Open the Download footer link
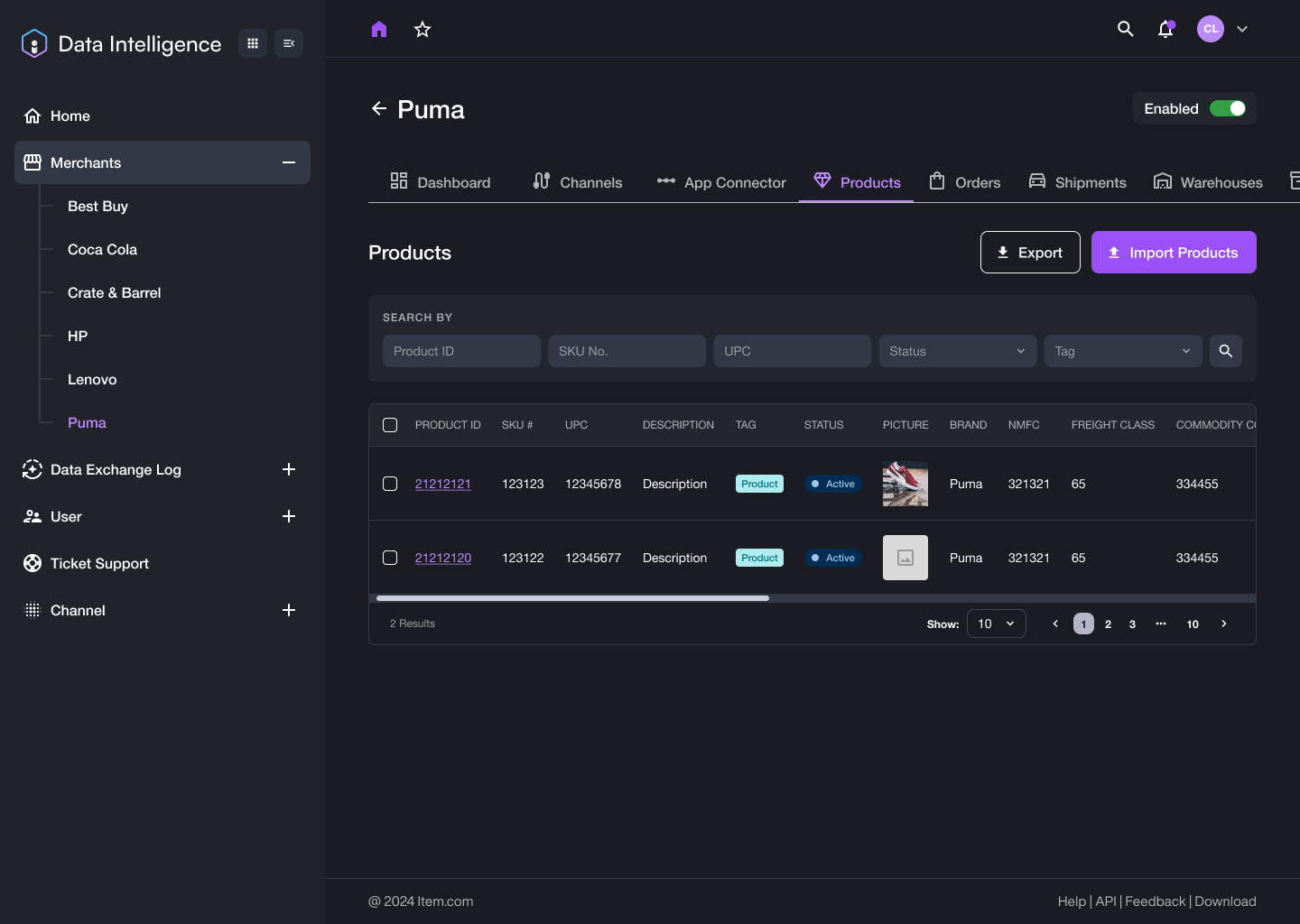The width and height of the screenshot is (1300, 924). (x=1225, y=901)
